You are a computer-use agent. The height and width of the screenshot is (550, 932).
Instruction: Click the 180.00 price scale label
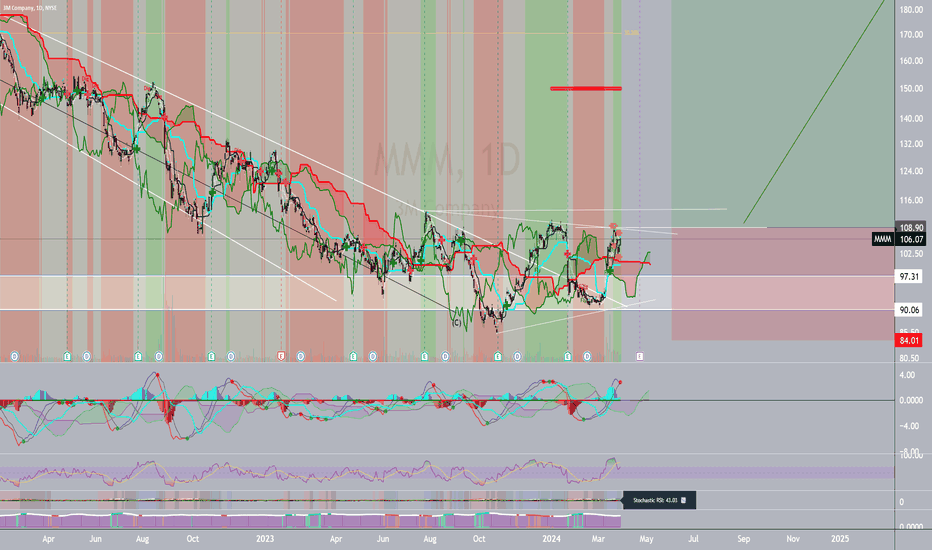coord(911,10)
